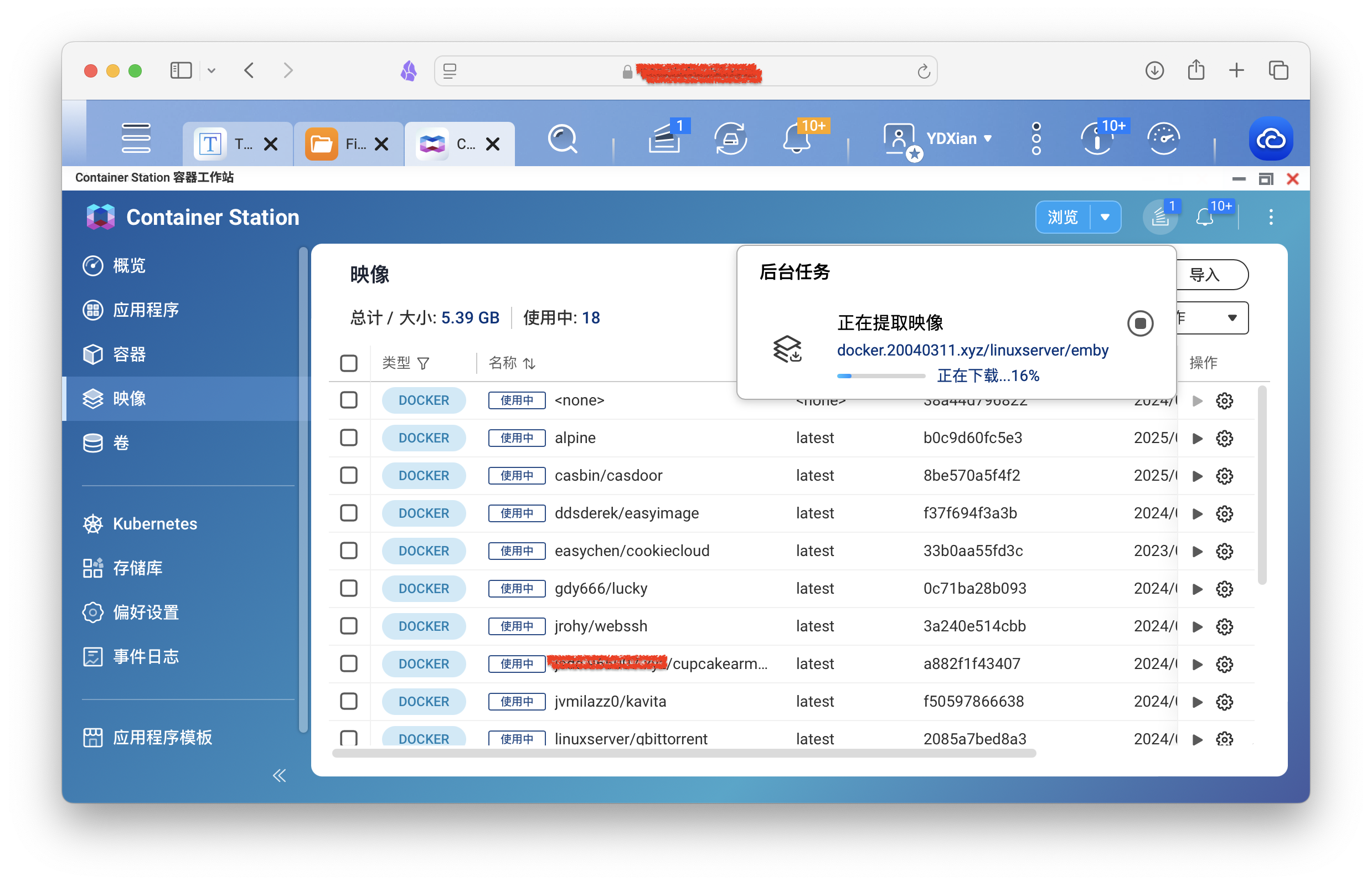
Task: Check the gdy666/lucky checkbox
Action: (x=349, y=589)
